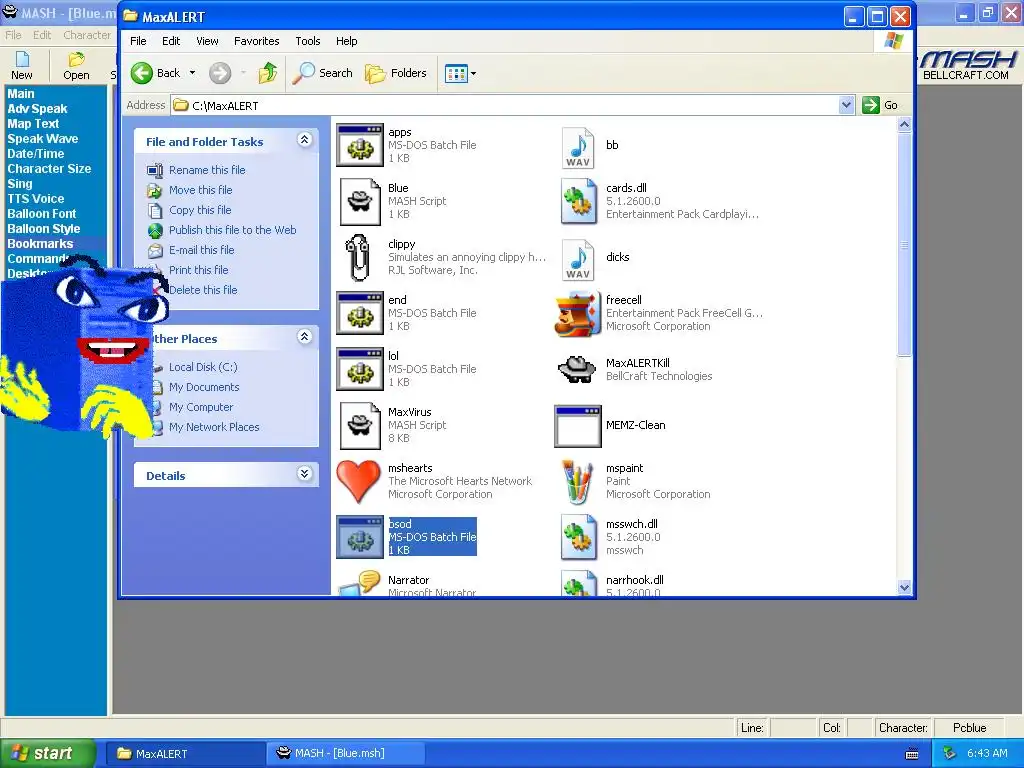Viewport: 1024px width, 768px height.
Task: Select the dicks WAV file icon
Action: [x=578, y=260]
